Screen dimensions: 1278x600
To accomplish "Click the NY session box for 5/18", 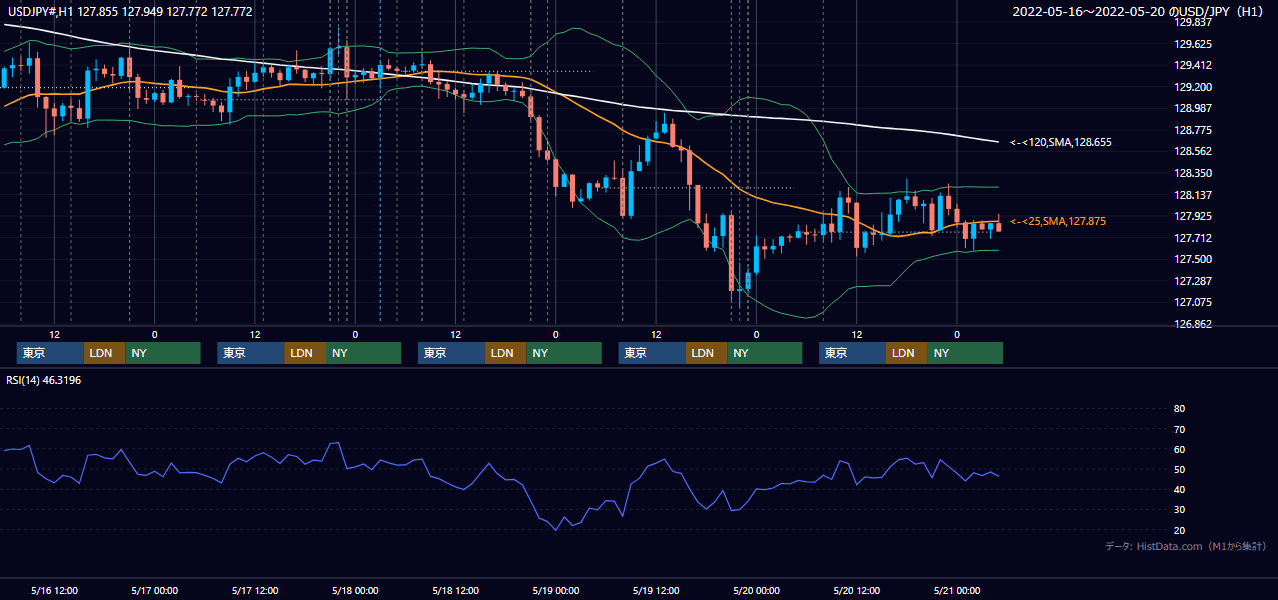I will pyautogui.click(x=564, y=353).
